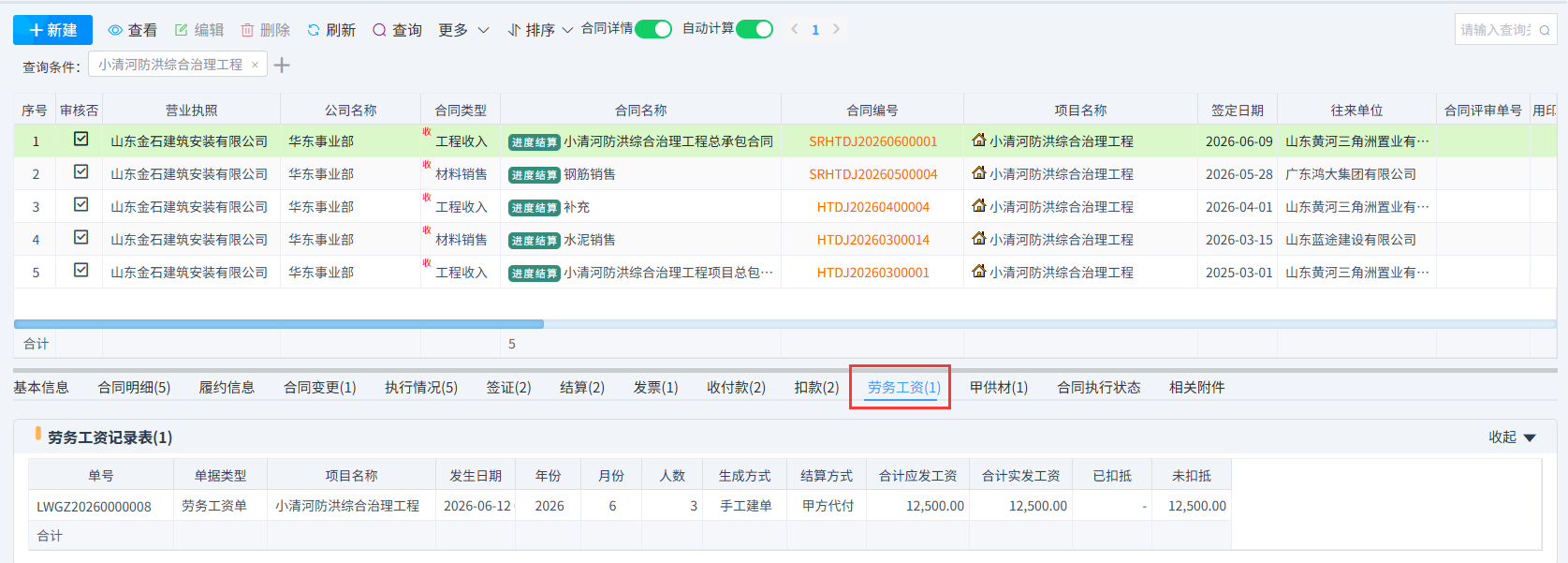Open the 甲供材(1) tab
The height and width of the screenshot is (563, 1568).
[x=998, y=387]
